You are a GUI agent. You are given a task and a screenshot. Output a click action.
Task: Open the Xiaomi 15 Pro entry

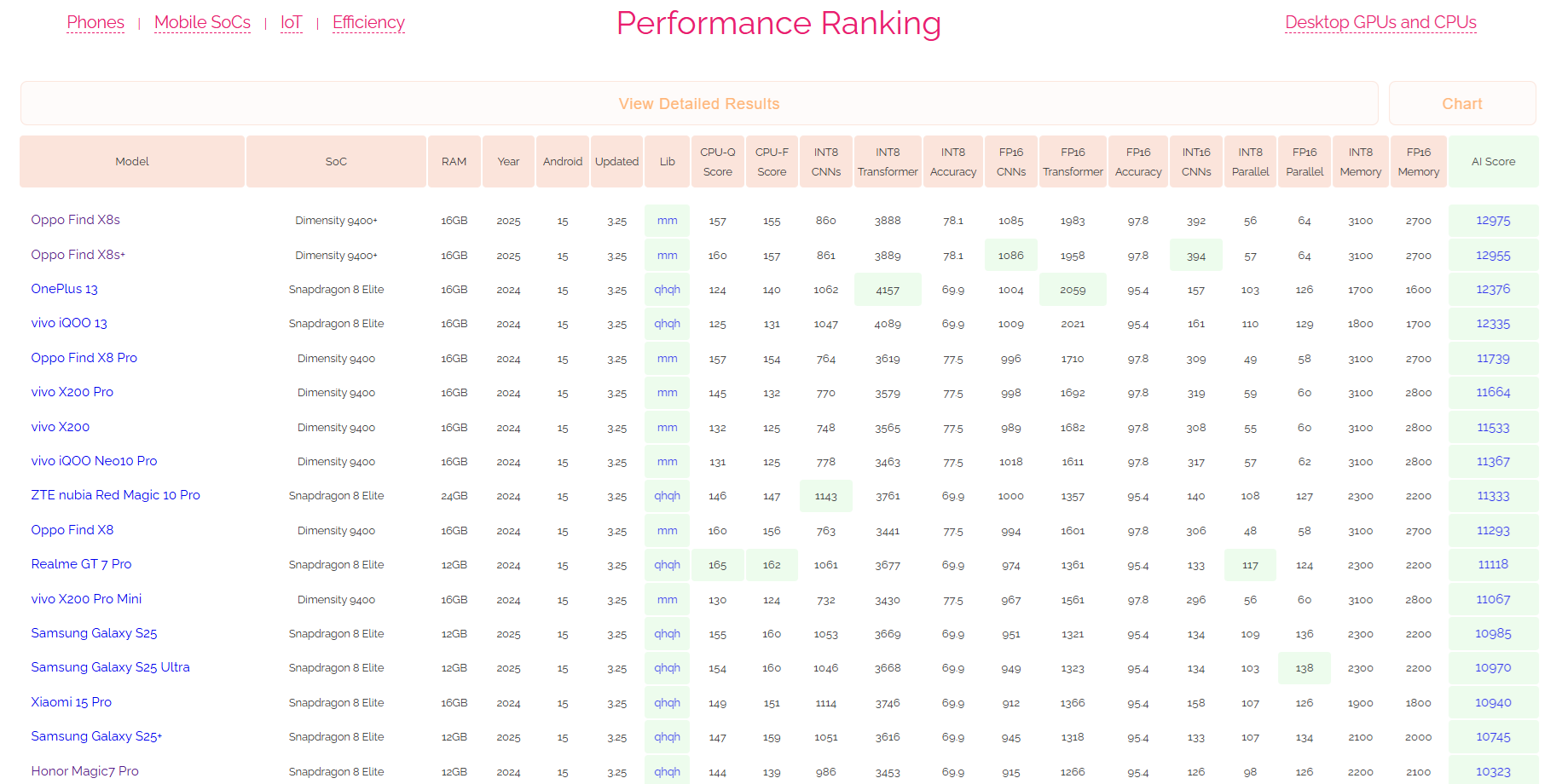(x=72, y=702)
